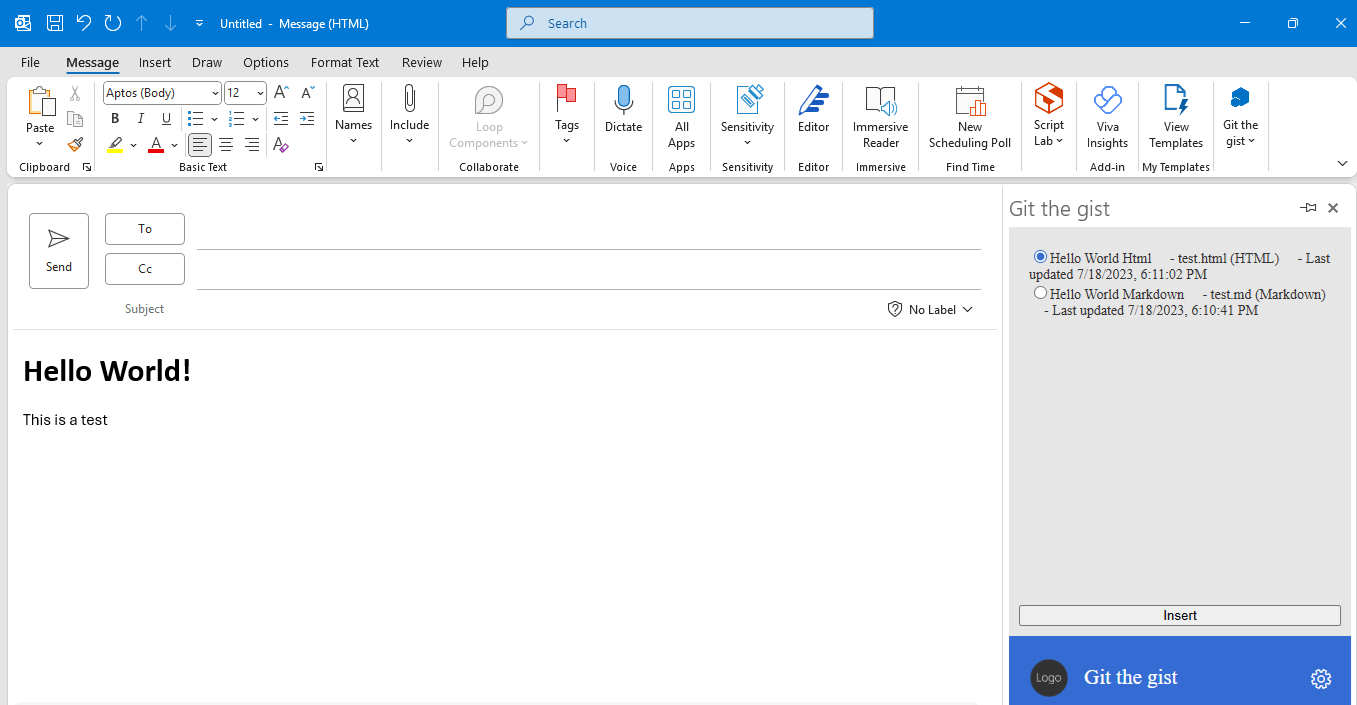Click the Insert button in Git the gist
Viewport: 1357px width, 705px height.
(x=1179, y=615)
